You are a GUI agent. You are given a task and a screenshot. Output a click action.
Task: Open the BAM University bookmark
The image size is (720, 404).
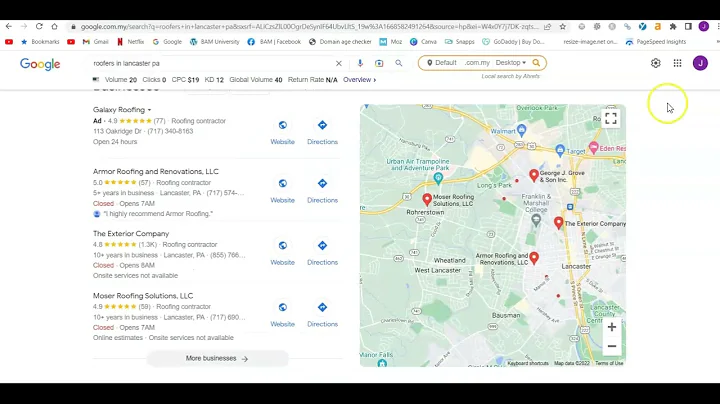214,42
